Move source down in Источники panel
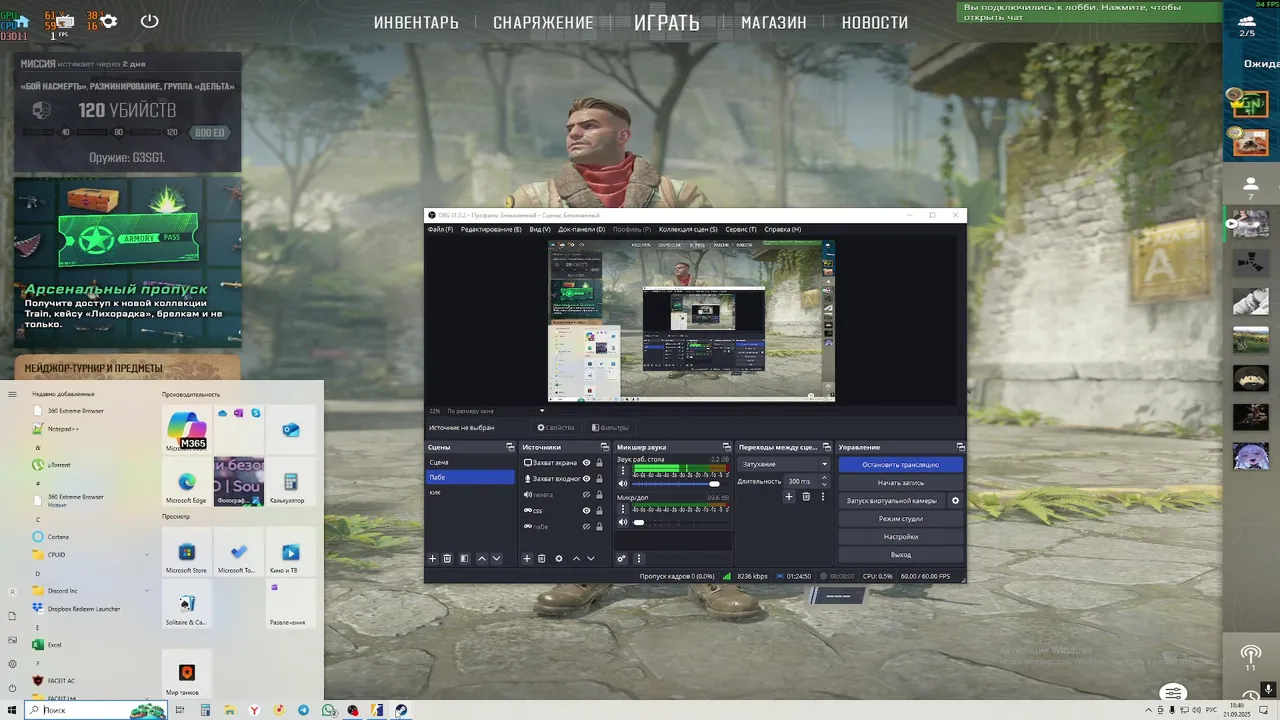1280x720 pixels. point(591,559)
